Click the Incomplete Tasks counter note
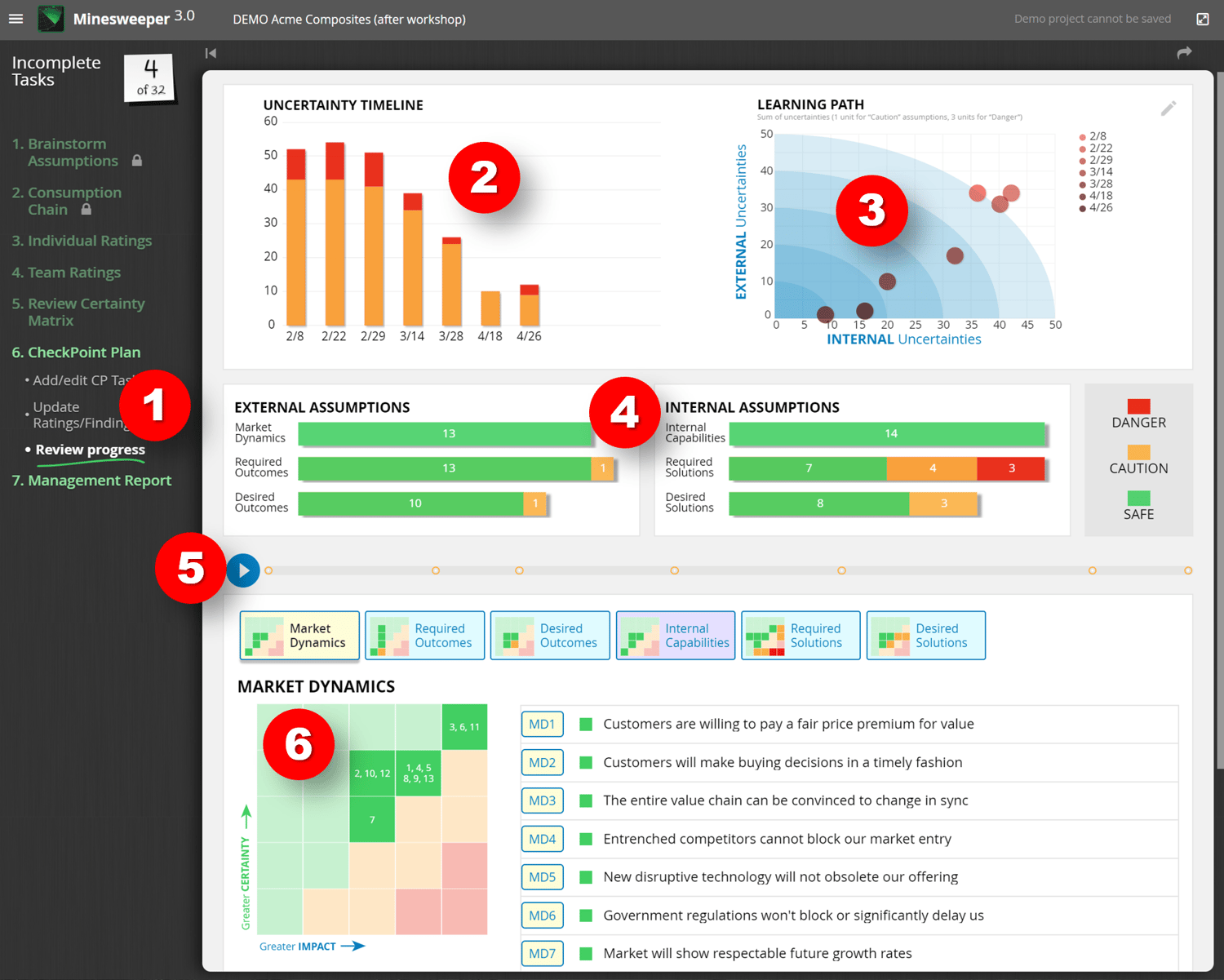The image size is (1224, 980). click(150, 78)
